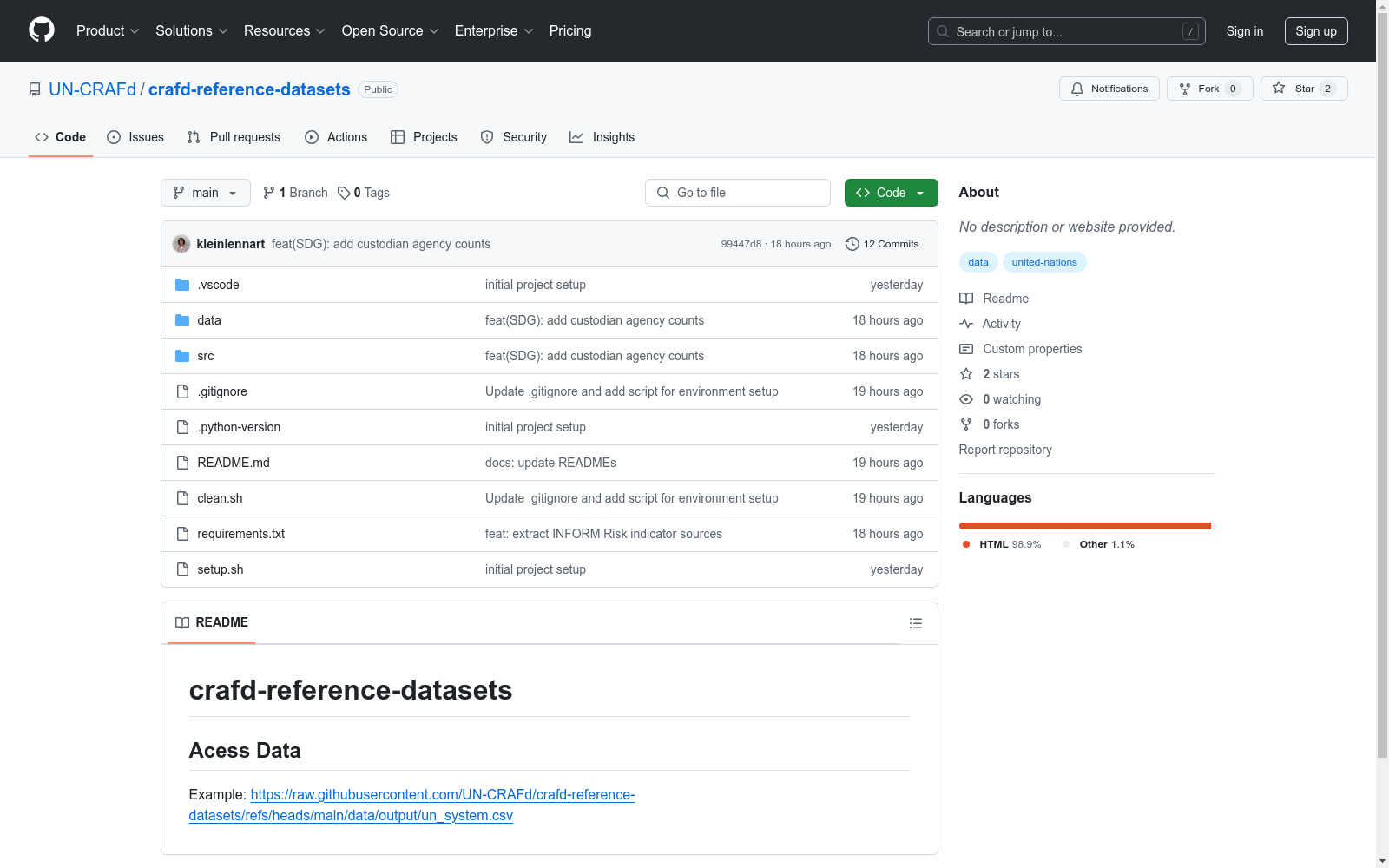Click the commits history clock icon
Viewport: 1389px width, 868px height.
(x=852, y=244)
